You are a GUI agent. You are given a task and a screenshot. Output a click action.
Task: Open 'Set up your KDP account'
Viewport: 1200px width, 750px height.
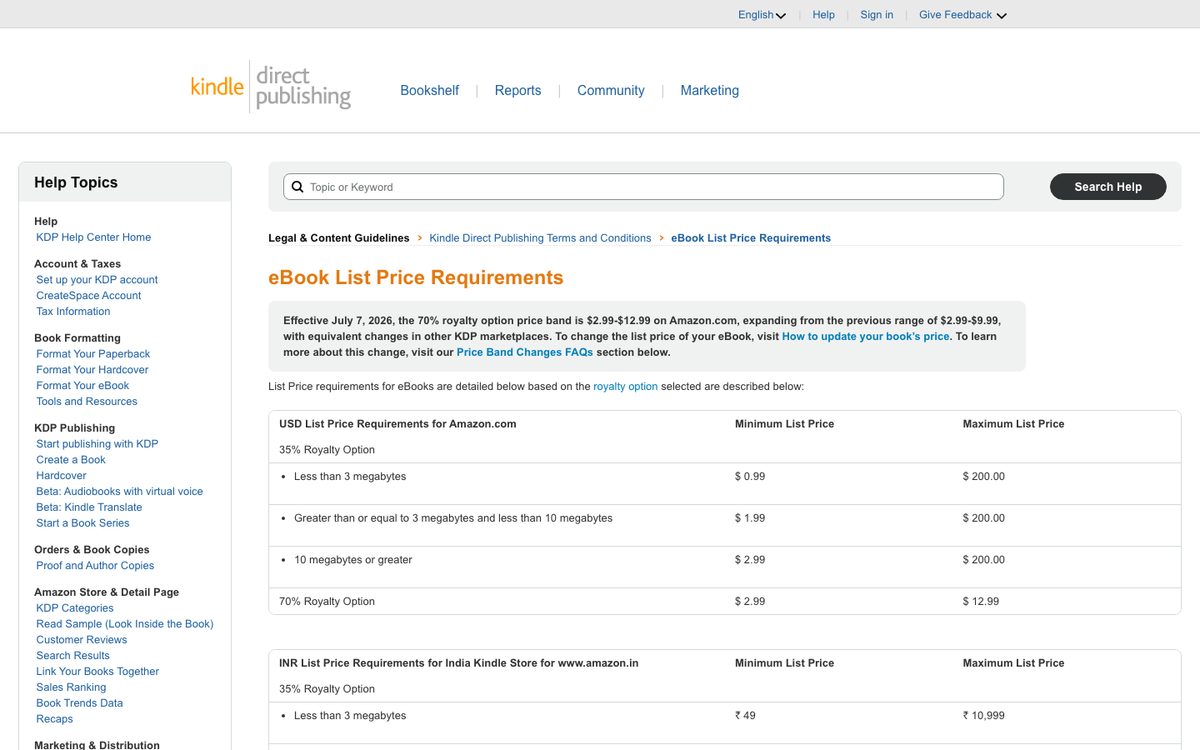coord(97,280)
